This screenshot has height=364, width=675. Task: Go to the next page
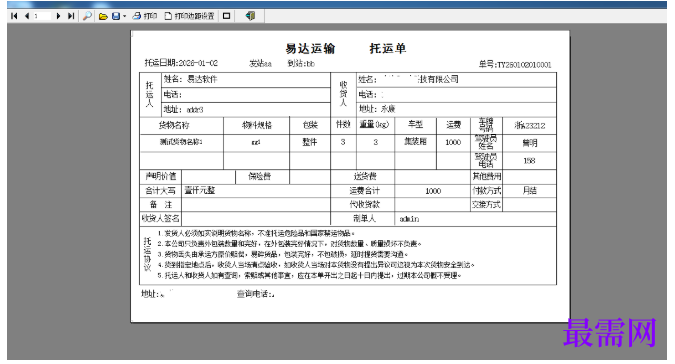(x=59, y=16)
